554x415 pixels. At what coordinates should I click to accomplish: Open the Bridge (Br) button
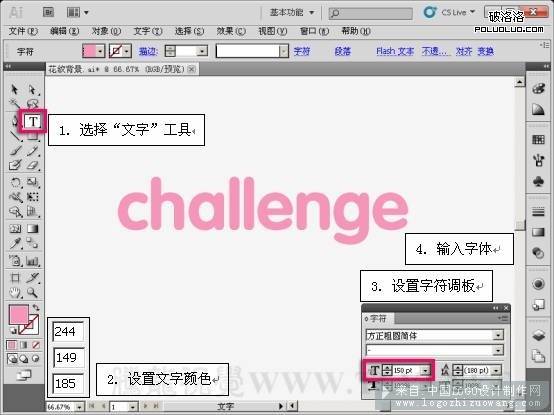[48, 12]
